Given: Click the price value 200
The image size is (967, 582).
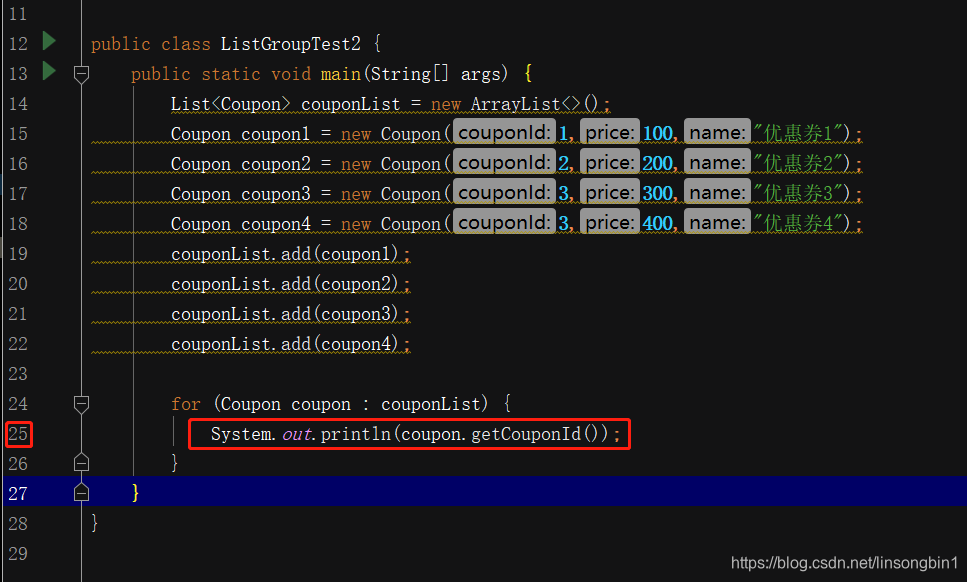Looking at the screenshot, I should [657, 163].
